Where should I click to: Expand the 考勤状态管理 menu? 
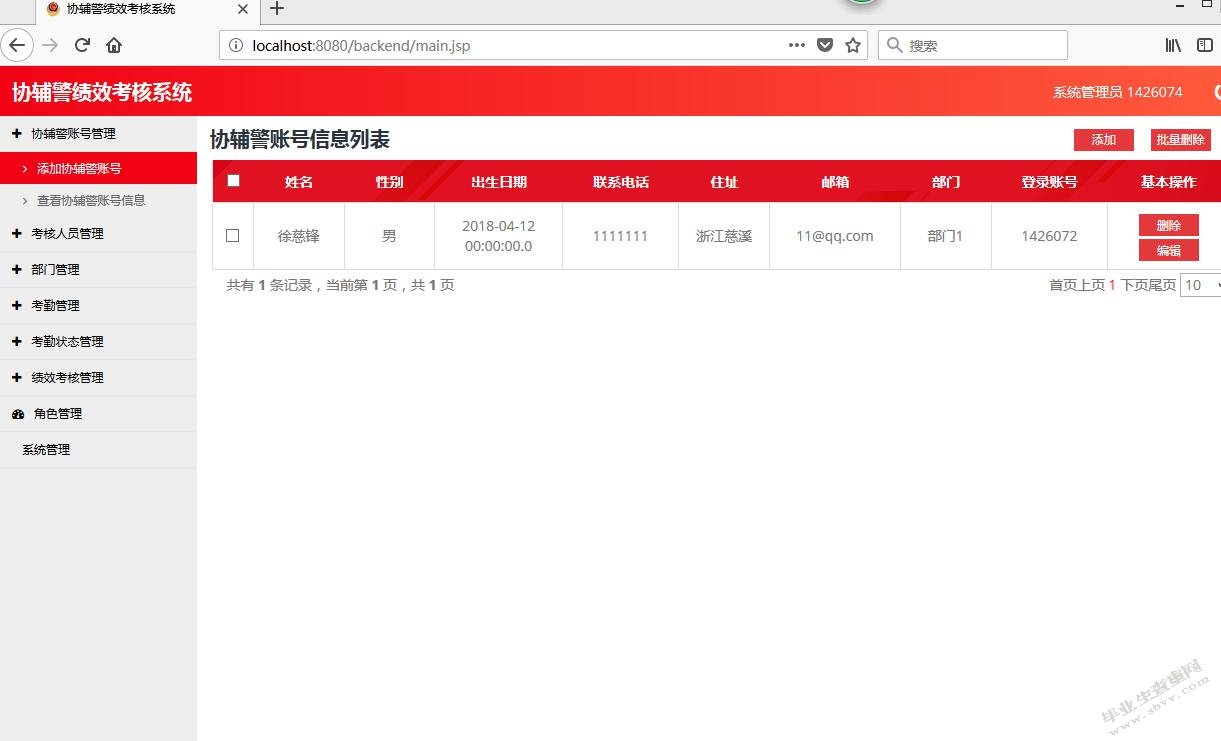click(98, 342)
